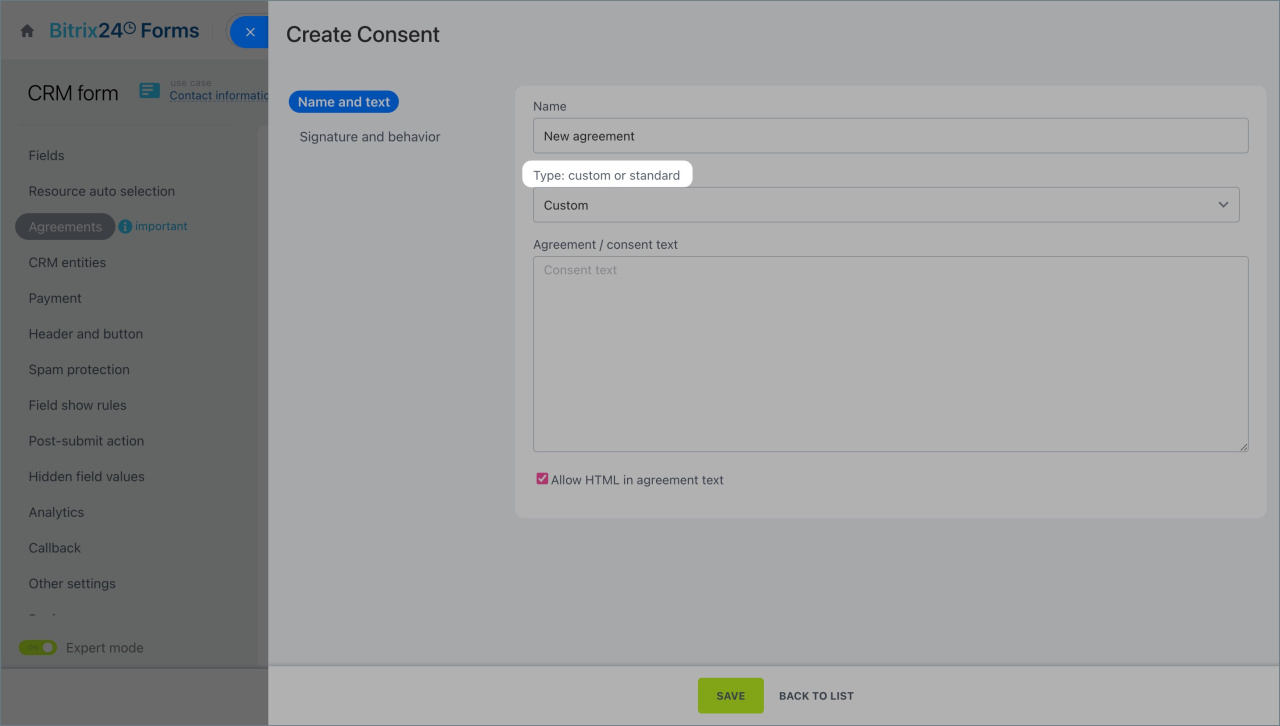The height and width of the screenshot is (726, 1280).
Task: Select the Name and text tab
Action: (x=344, y=102)
